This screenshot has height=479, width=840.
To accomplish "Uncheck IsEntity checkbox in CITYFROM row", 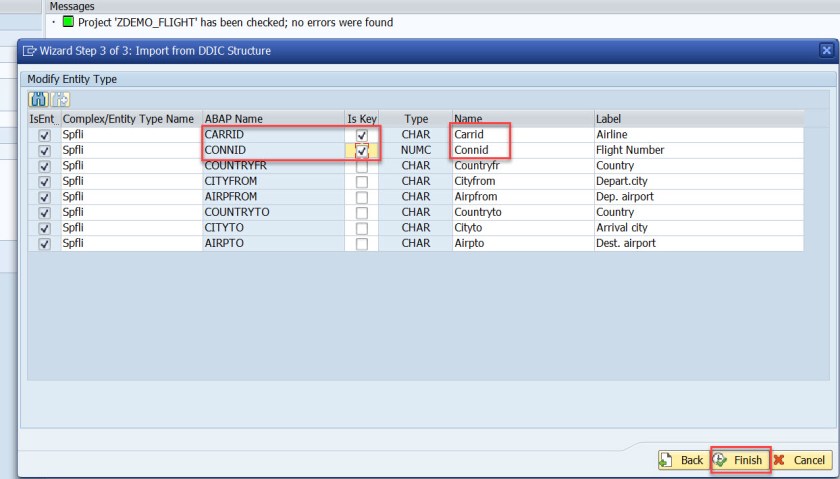I will tap(44, 182).
